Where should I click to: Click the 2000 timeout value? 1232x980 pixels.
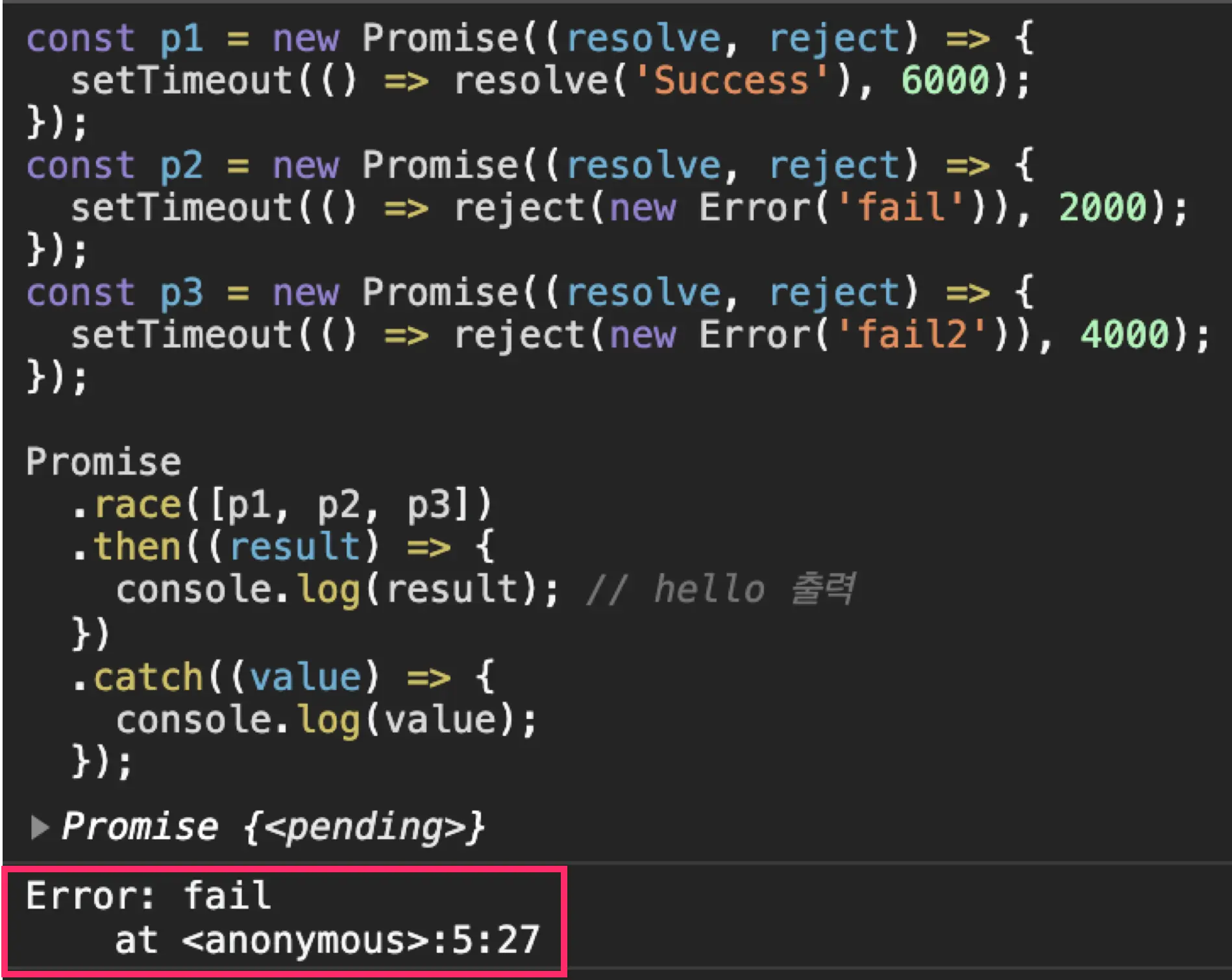(1102, 208)
